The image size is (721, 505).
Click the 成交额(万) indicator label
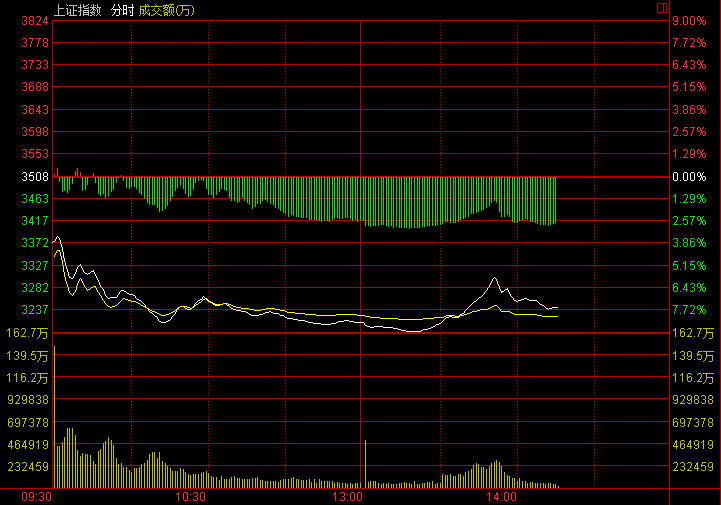pyautogui.click(x=166, y=8)
